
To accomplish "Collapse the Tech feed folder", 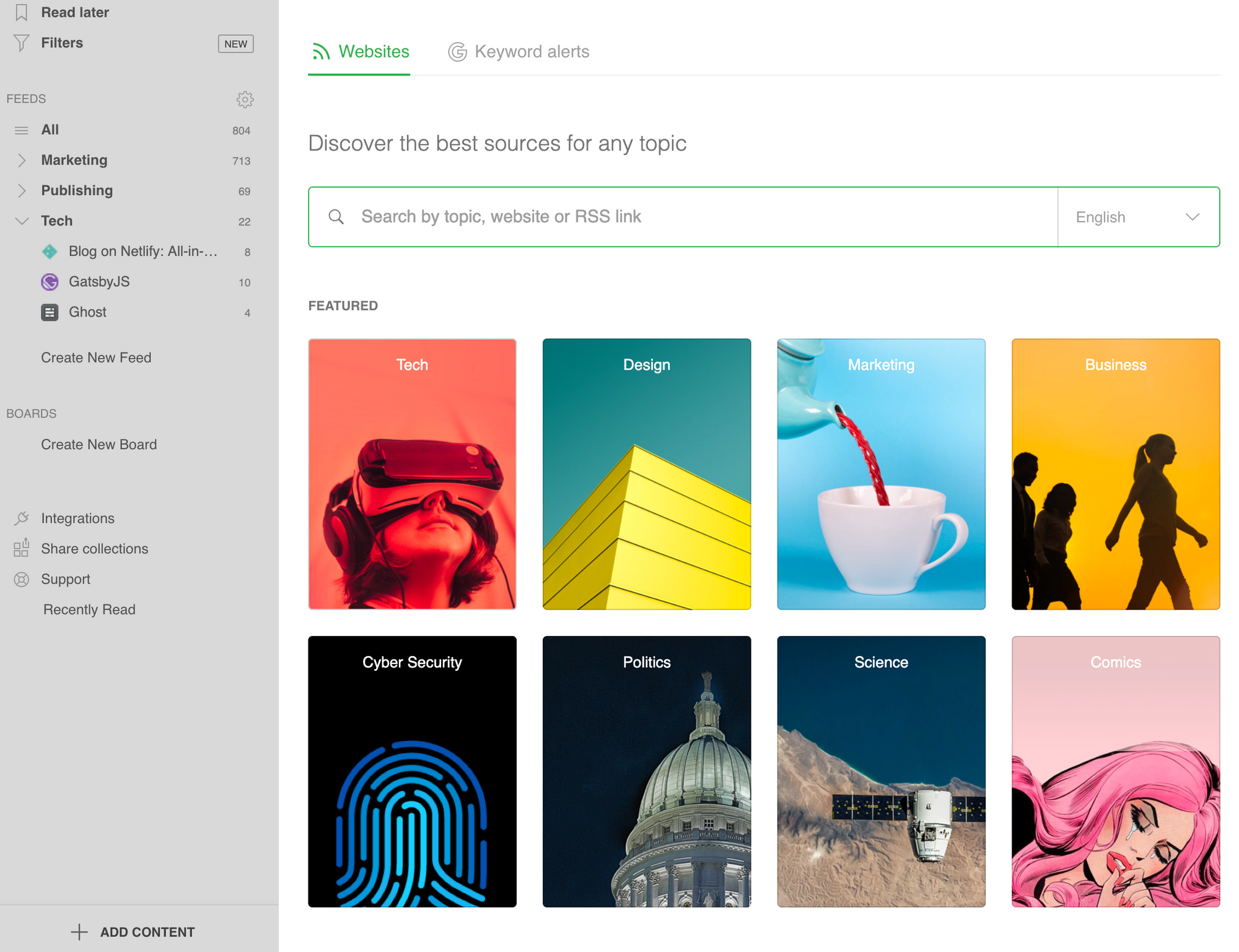I will click(x=22, y=221).
